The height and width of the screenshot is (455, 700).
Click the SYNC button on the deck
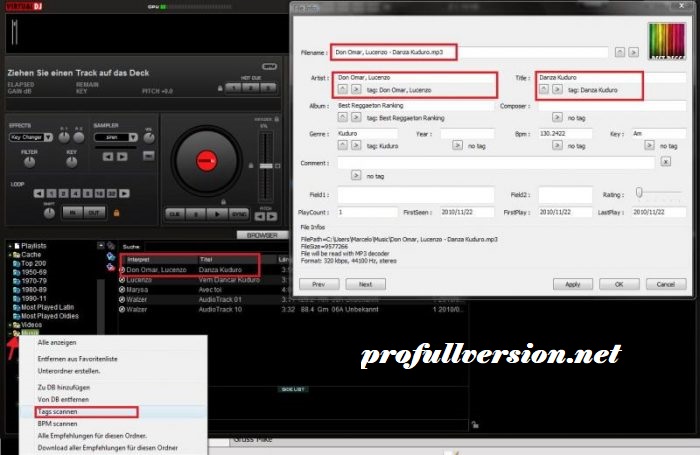coord(239,214)
